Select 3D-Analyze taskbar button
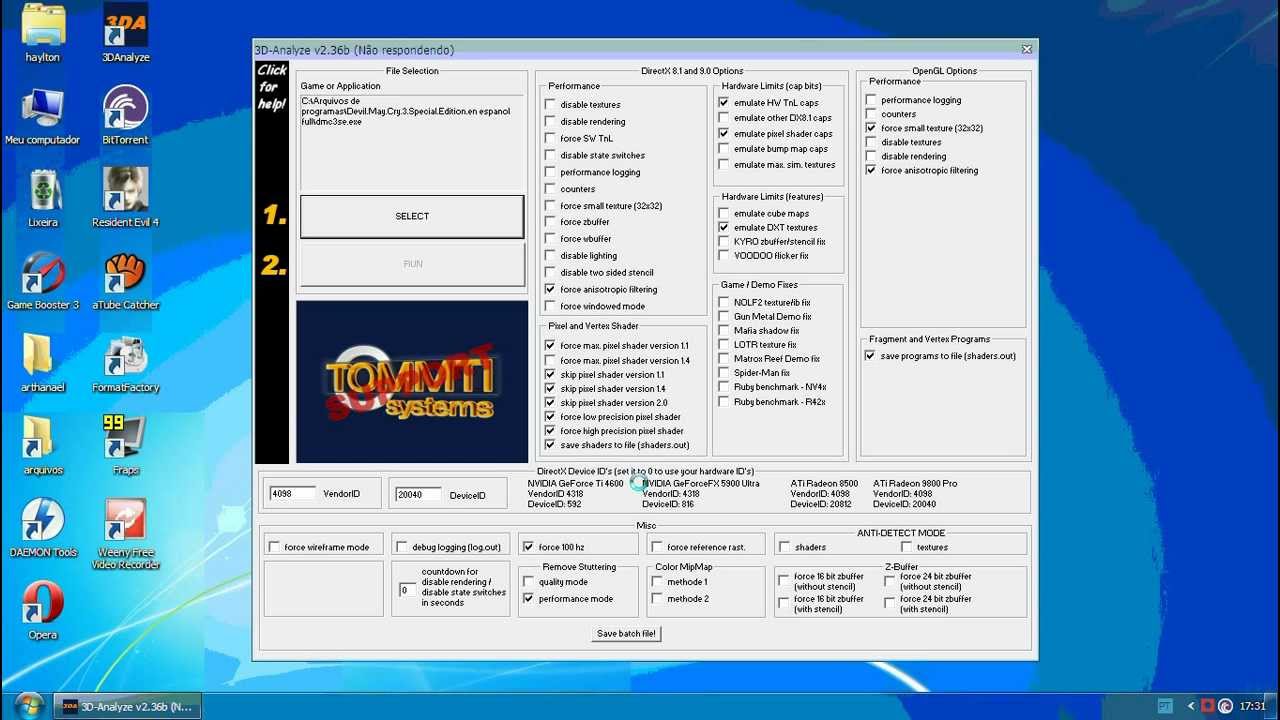The image size is (1280, 720). 128,706
